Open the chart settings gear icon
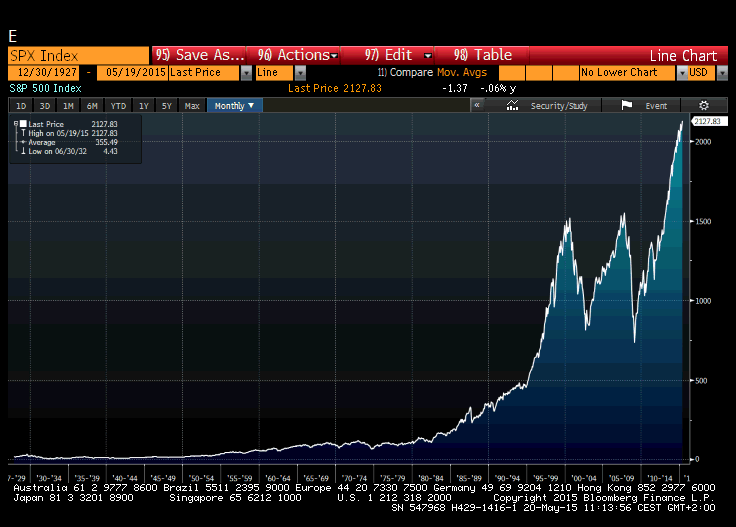736x527 pixels. pos(704,106)
